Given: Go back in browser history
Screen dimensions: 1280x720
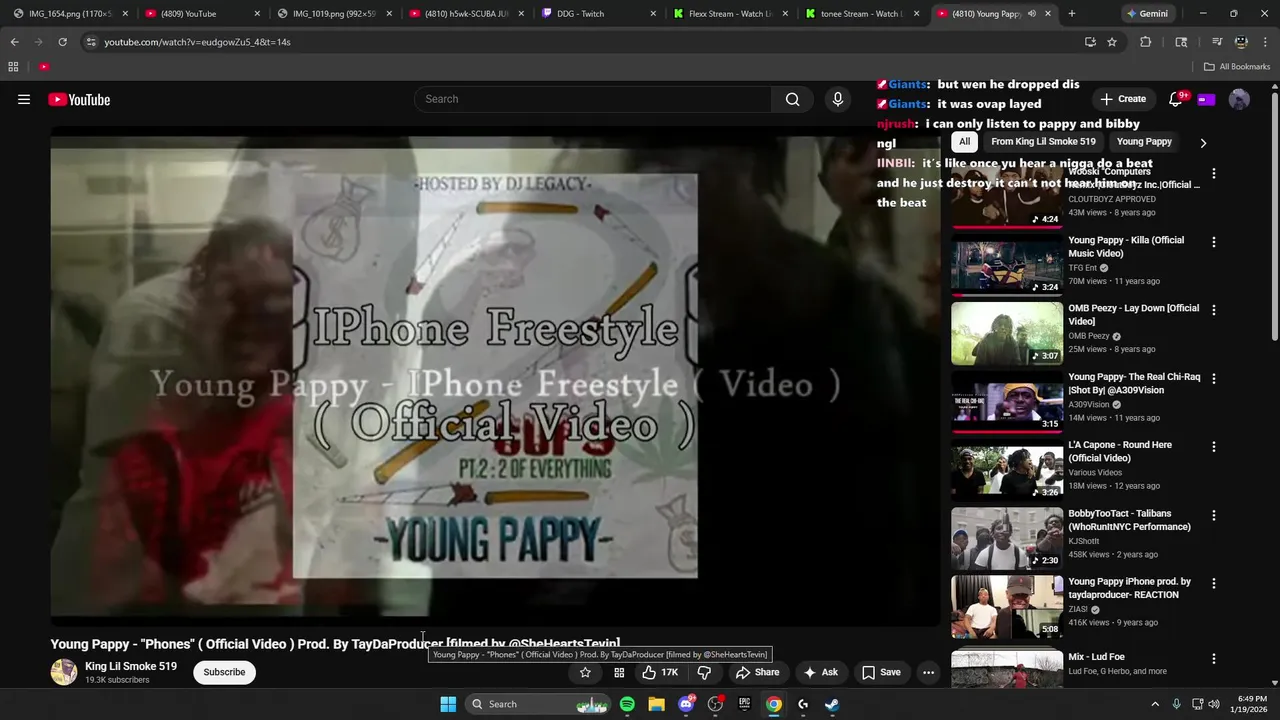Looking at the screenshot, I should click(x=14, y=42).
